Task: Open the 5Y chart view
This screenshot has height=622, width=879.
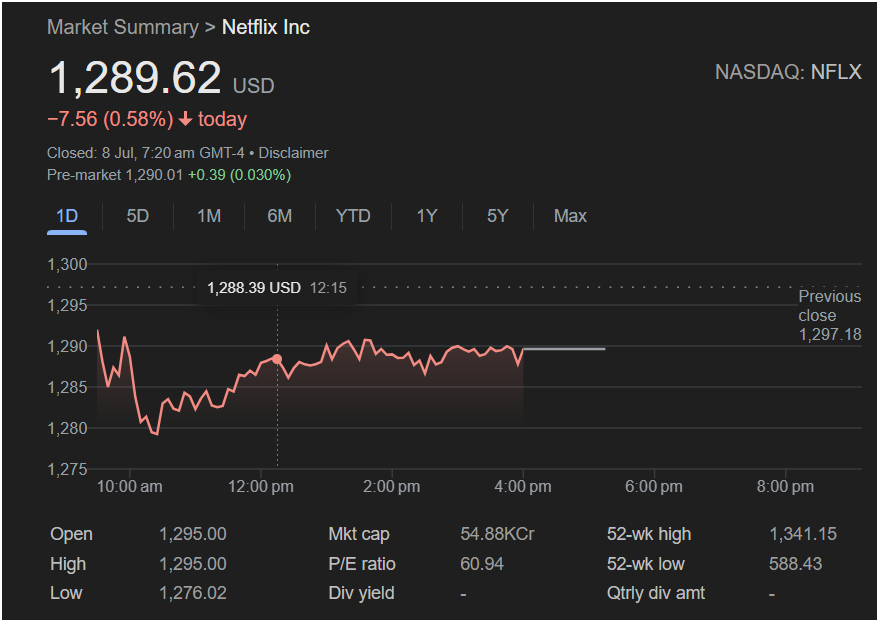Action: tap(497, 216)
